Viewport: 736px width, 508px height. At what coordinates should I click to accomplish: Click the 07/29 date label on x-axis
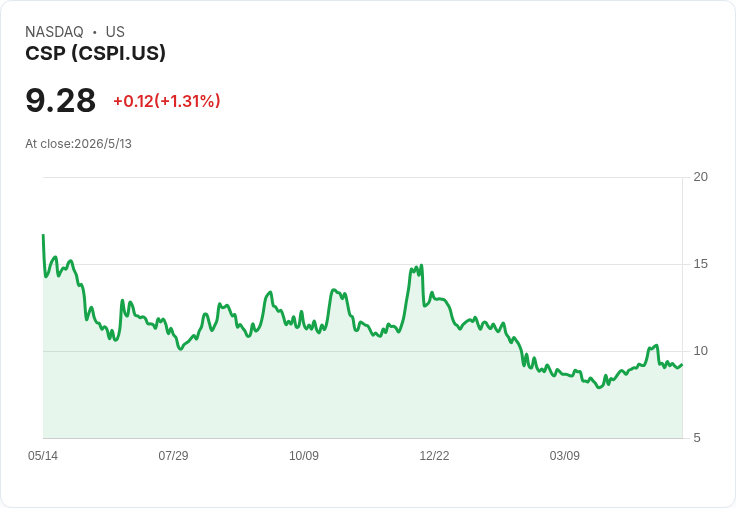click(173, 455)
